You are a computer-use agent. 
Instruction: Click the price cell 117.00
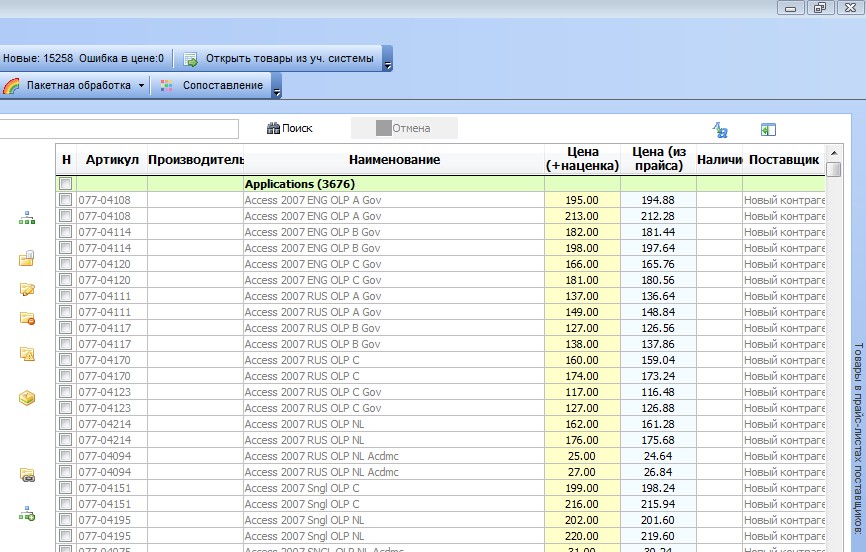[x=582, y=392]
